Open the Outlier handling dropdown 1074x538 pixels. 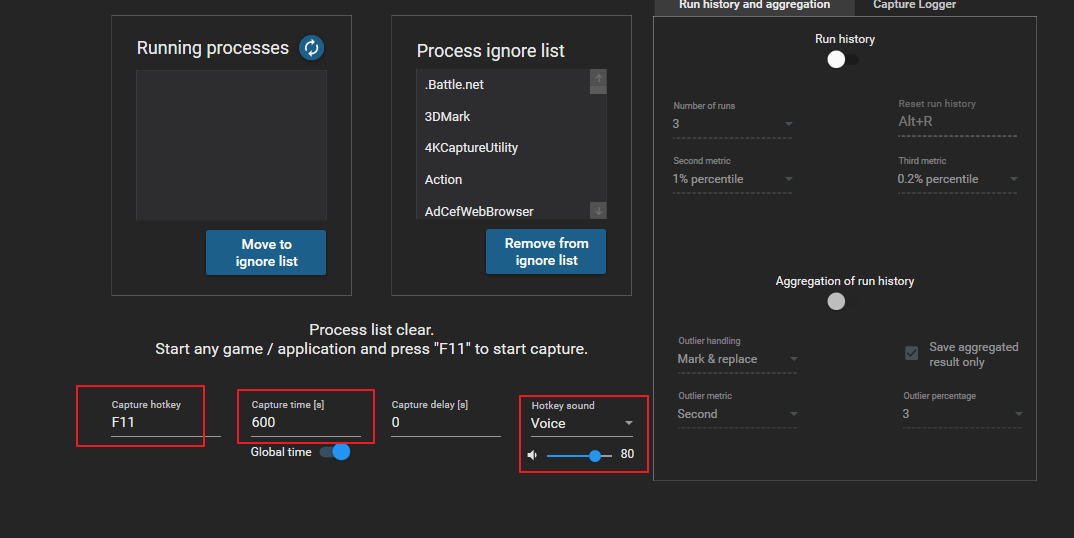click(737, 359)
